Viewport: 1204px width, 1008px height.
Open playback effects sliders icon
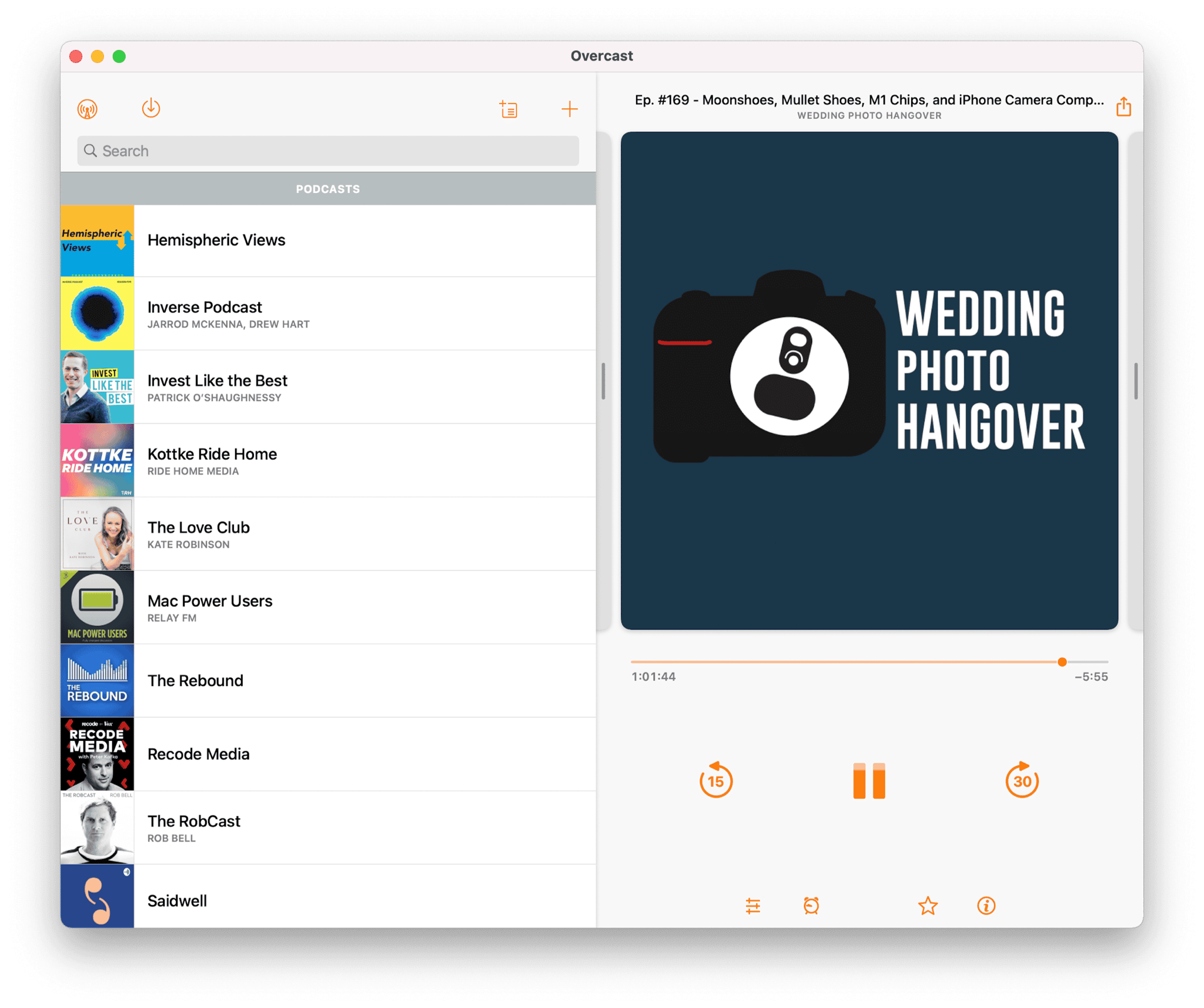click(x=752, y=906)
